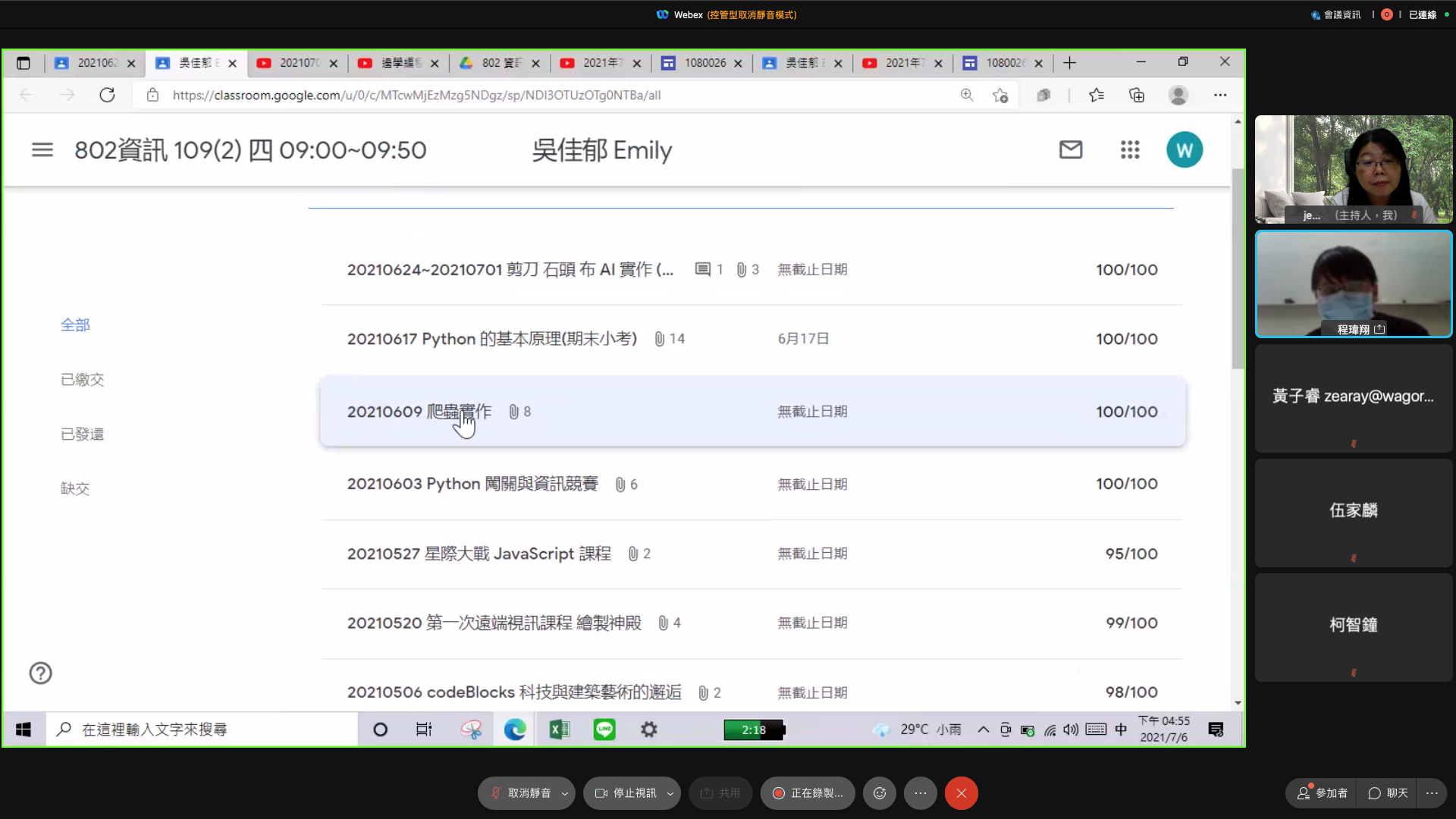This screenshot has height=819, width=1456.
Task: Click the help question mark icon
Action: [40, 673]
